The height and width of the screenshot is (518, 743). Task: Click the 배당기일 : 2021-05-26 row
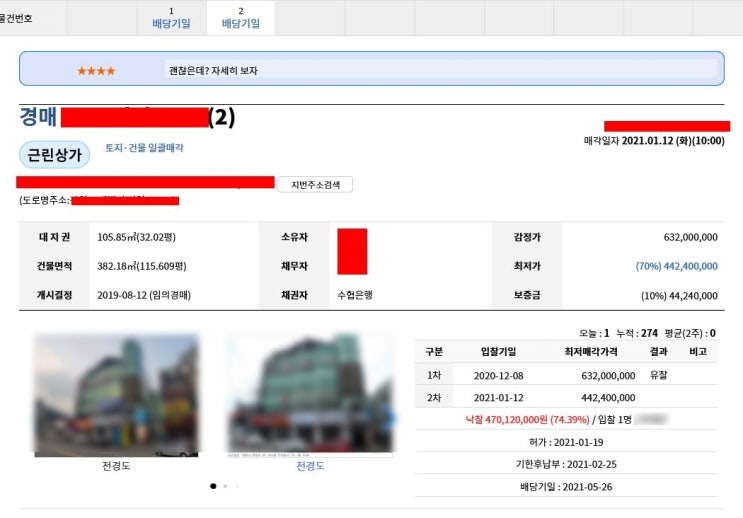tap(566, 487)
